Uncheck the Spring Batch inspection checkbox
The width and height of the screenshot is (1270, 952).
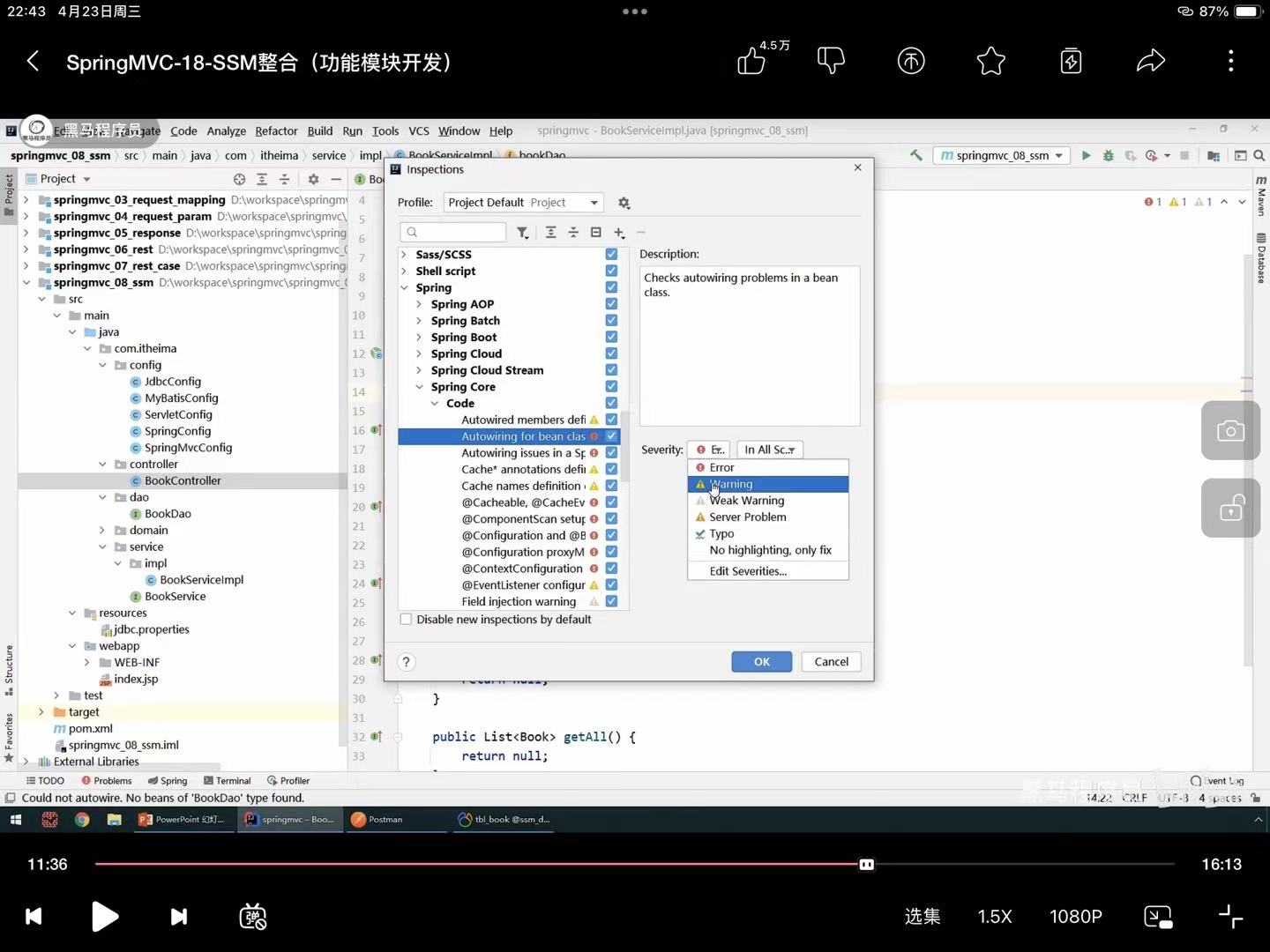pyautogui.click(x=611, y=320)
